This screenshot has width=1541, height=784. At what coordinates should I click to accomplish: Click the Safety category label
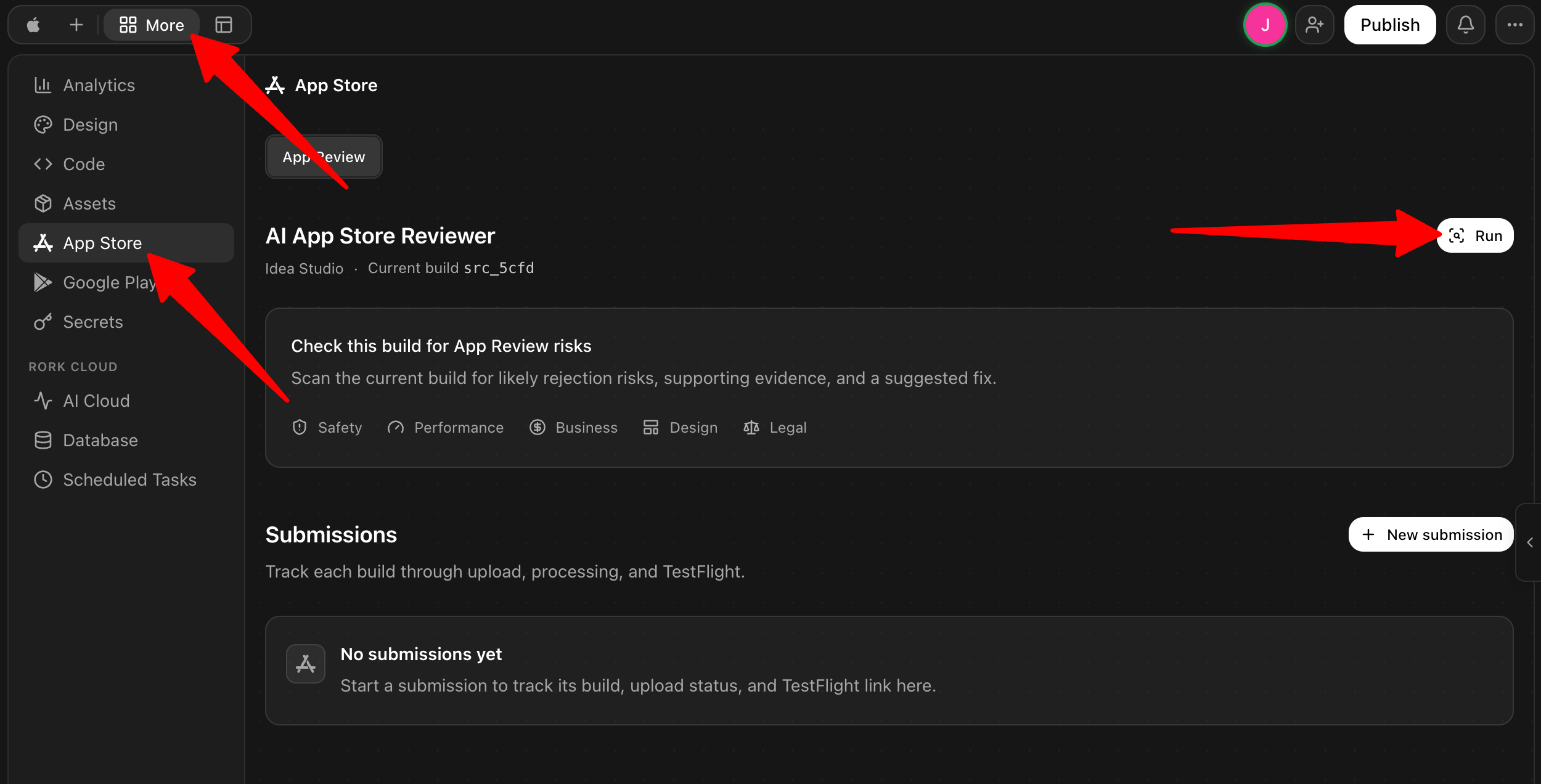(327, 427)
